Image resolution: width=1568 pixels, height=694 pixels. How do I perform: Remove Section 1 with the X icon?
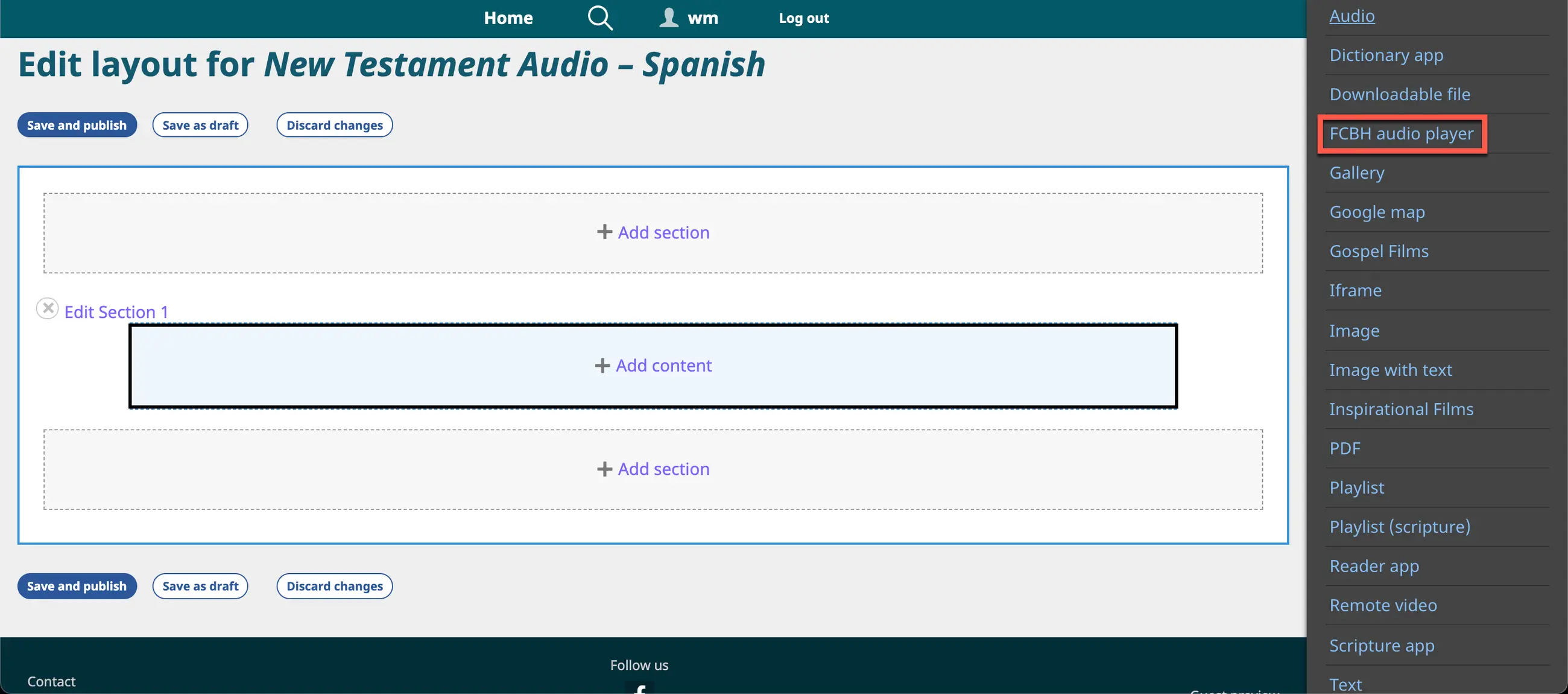(x=47, y=308)
